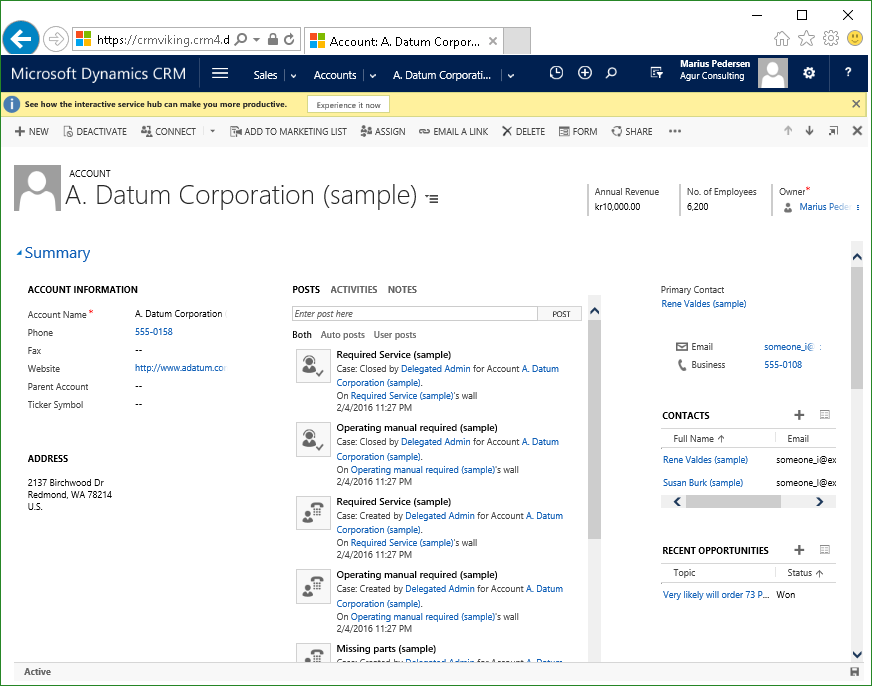
Task: Dismiss the interactive service hub notification
Action: tap(856, 104)
